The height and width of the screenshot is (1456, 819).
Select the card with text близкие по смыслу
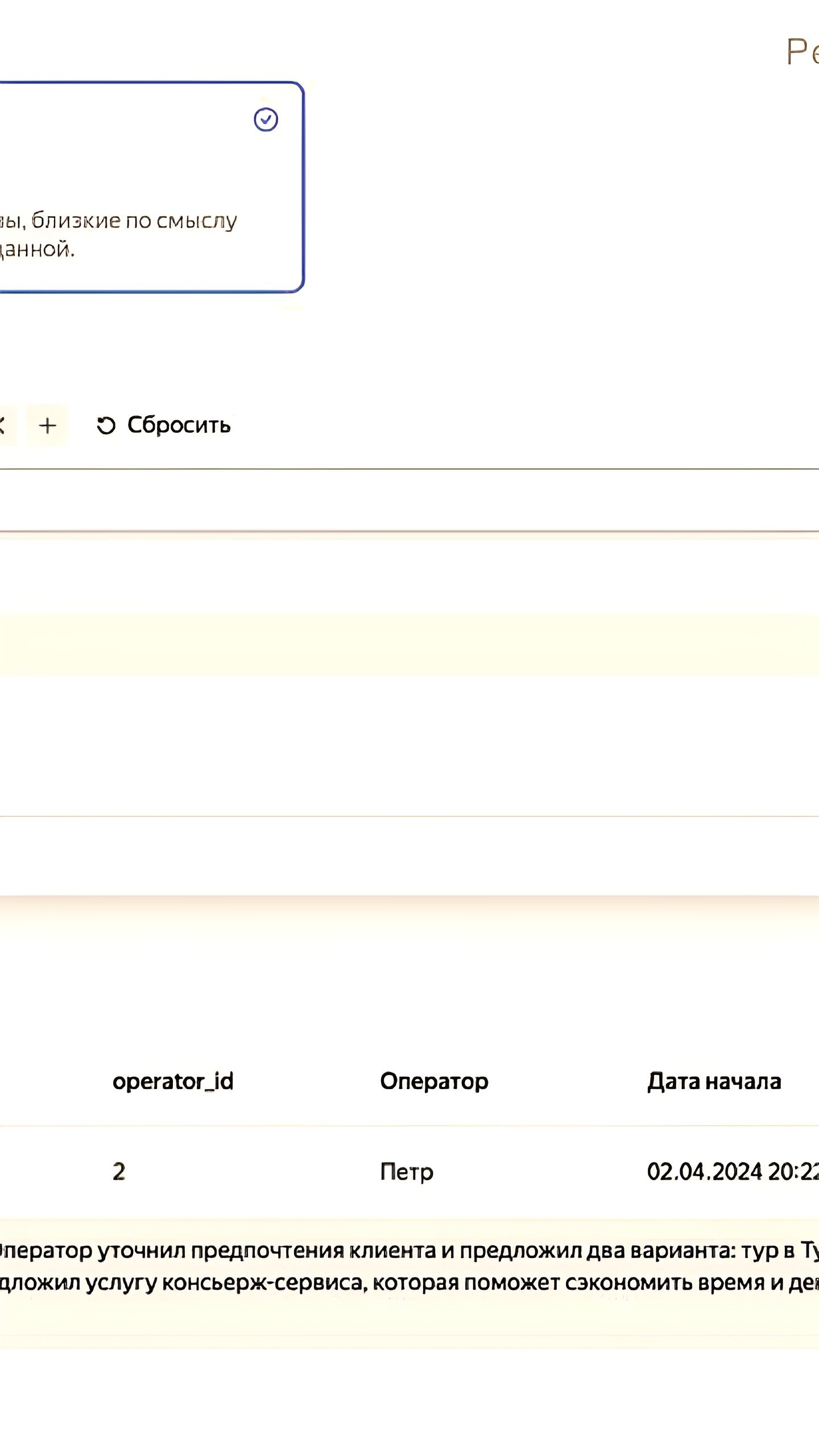(151, 187)
